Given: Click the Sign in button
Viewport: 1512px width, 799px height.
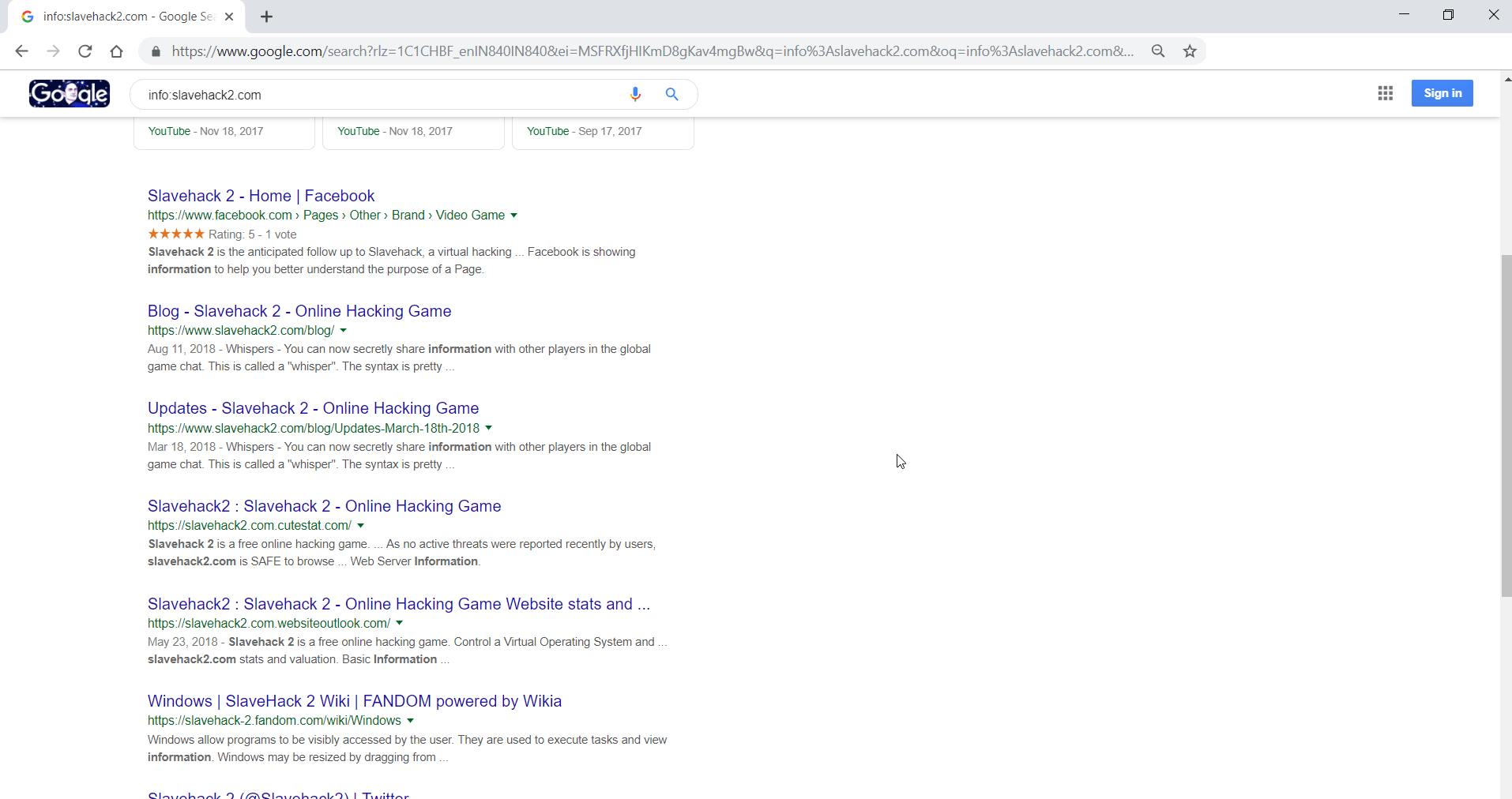Looking at the screenshot, I should click(x=1442, y=93).
